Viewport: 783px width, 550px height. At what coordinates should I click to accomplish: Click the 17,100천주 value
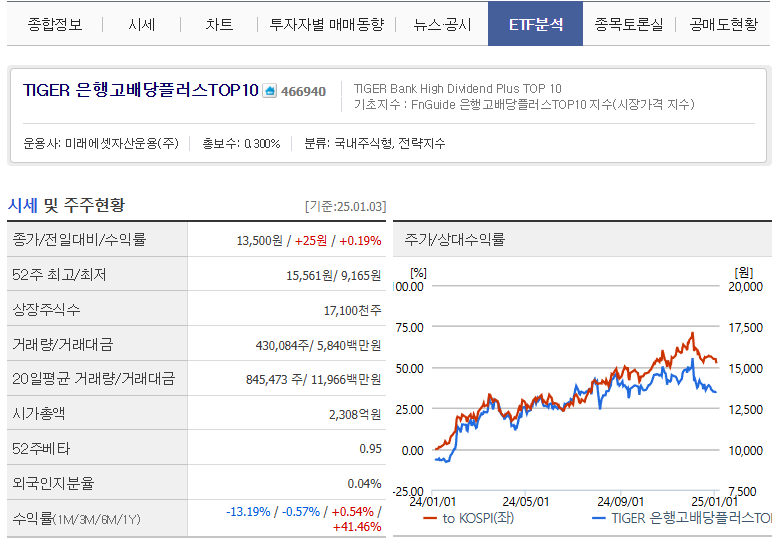click(x=353, y=310)
